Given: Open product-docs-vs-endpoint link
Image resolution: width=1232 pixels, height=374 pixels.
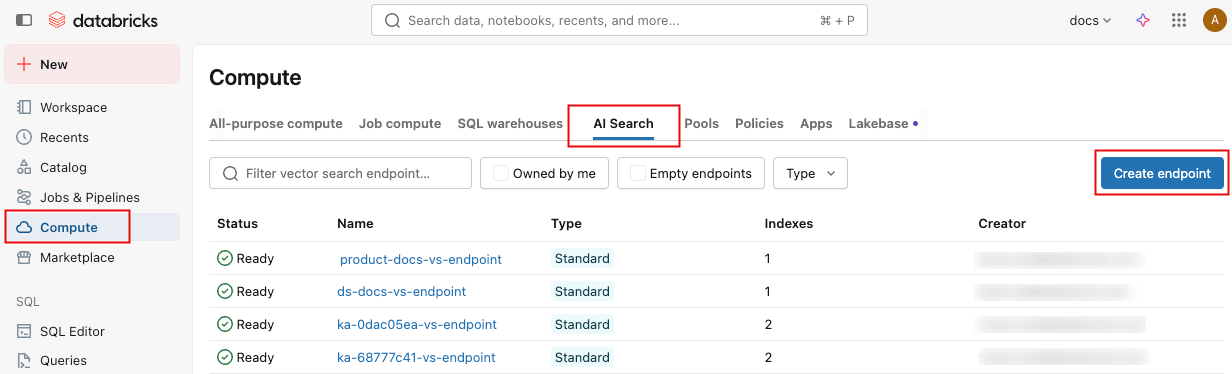Looking at the screenshot, I should [421, 259].
